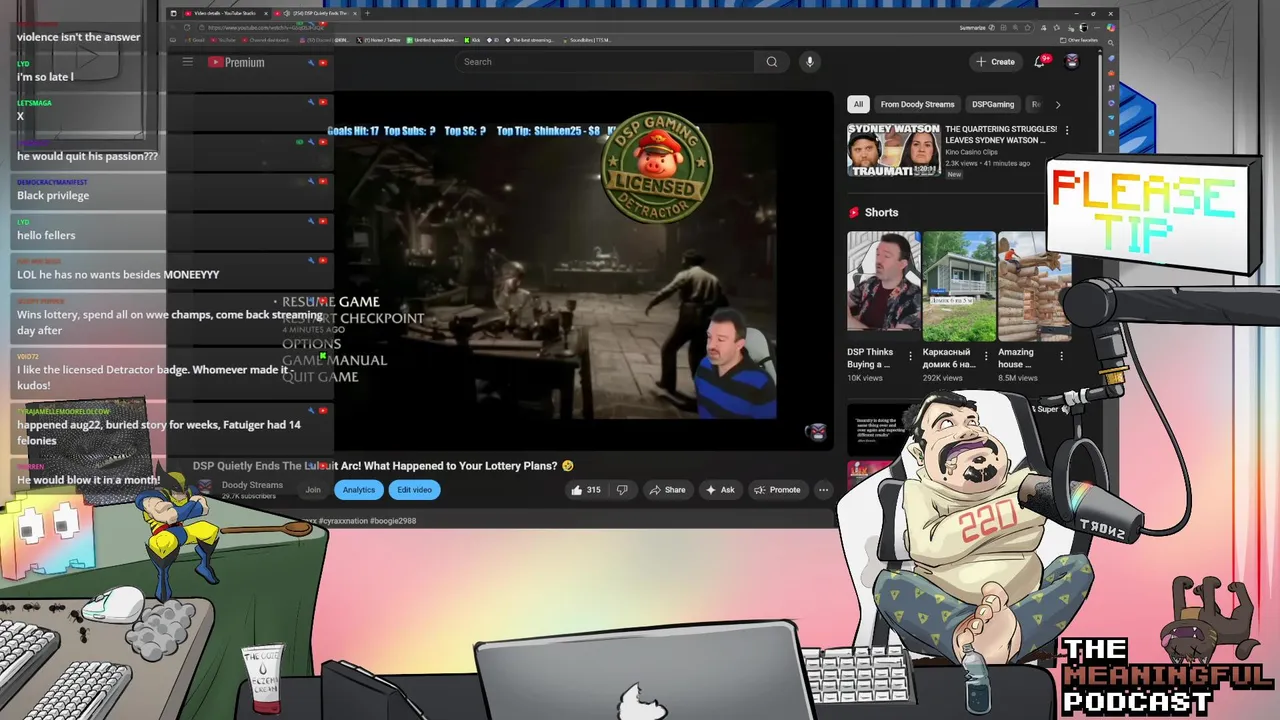Click #boogie2988 hashtag in description

[x=393, y=521]
